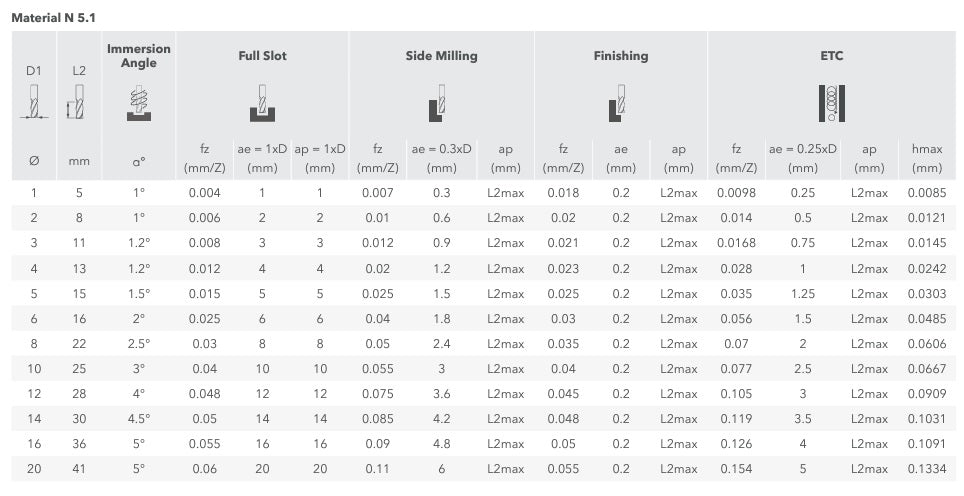964x496 pixels.
Task: Click the D1 diameter end mill icon
Action: 34,101
